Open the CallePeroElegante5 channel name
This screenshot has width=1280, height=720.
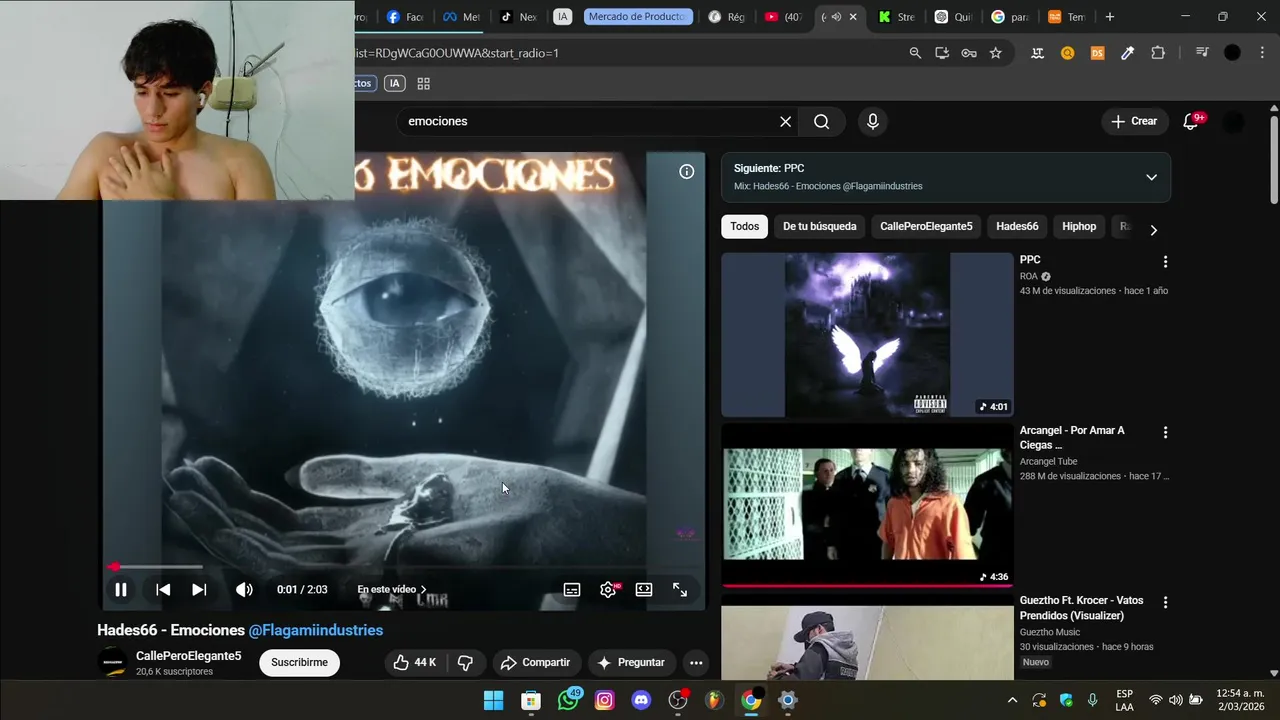[188, 657]
